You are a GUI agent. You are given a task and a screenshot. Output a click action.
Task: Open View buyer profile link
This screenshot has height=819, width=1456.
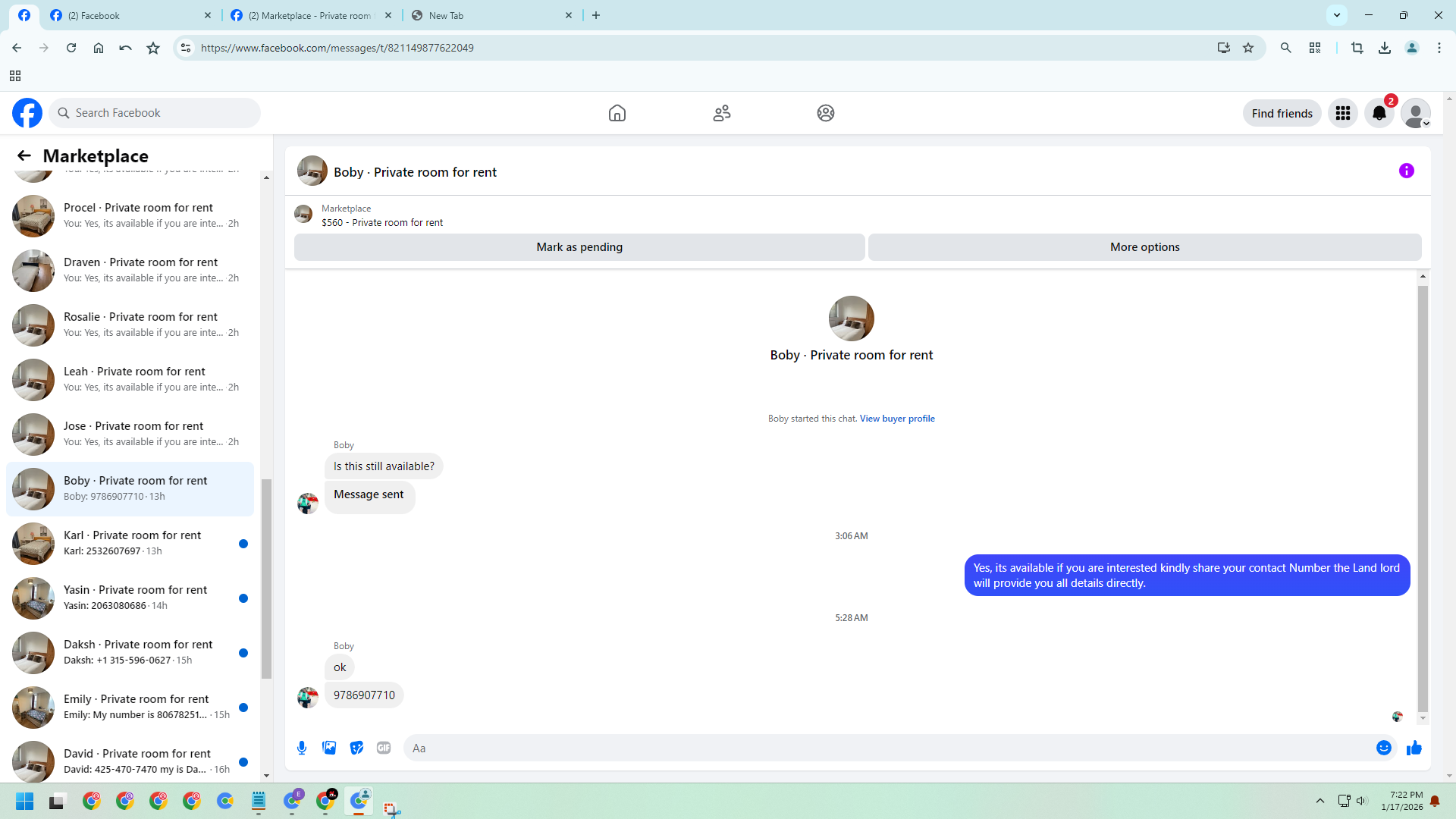point(896,419)
